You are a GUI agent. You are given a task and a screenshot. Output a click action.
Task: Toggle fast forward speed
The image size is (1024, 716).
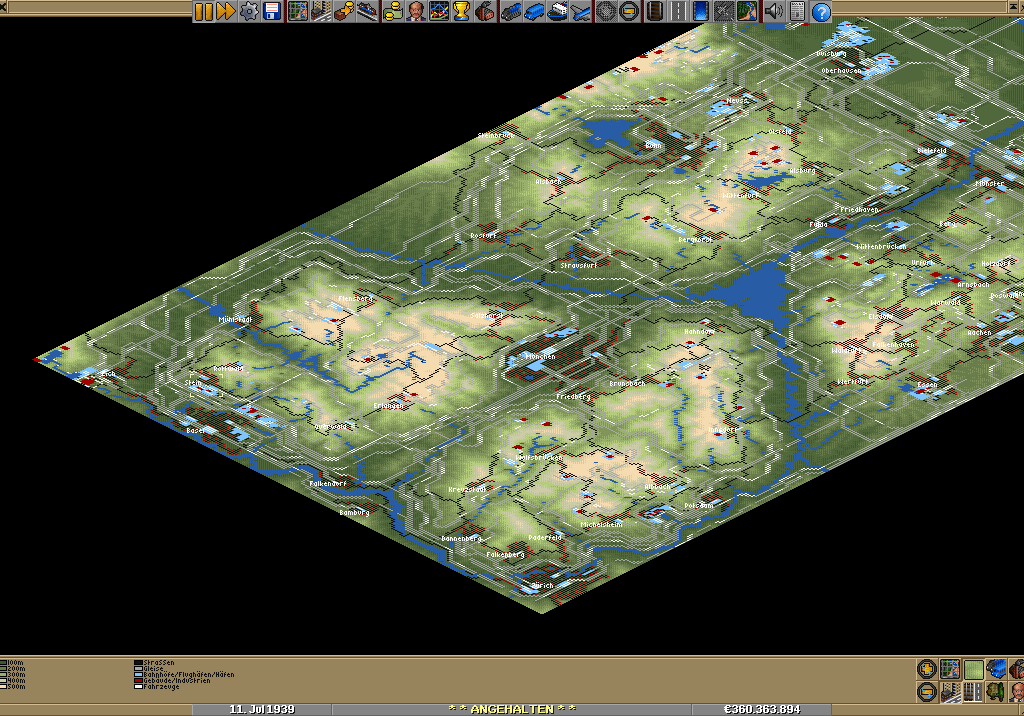pos(225,12)
